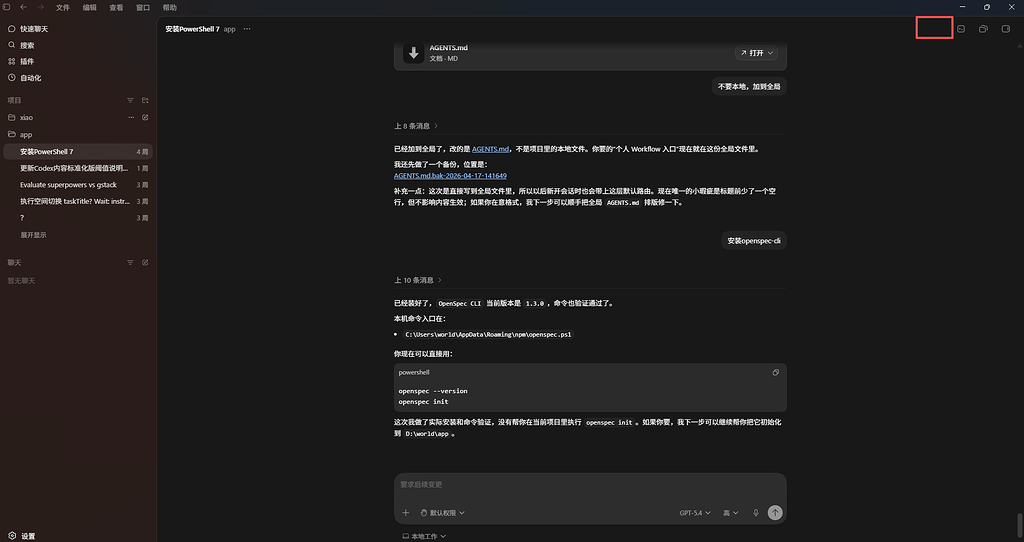The height and width of the screenshot is (542, 1024).
Task: Filter the 聊天 chats list
Action: point(130,263)
